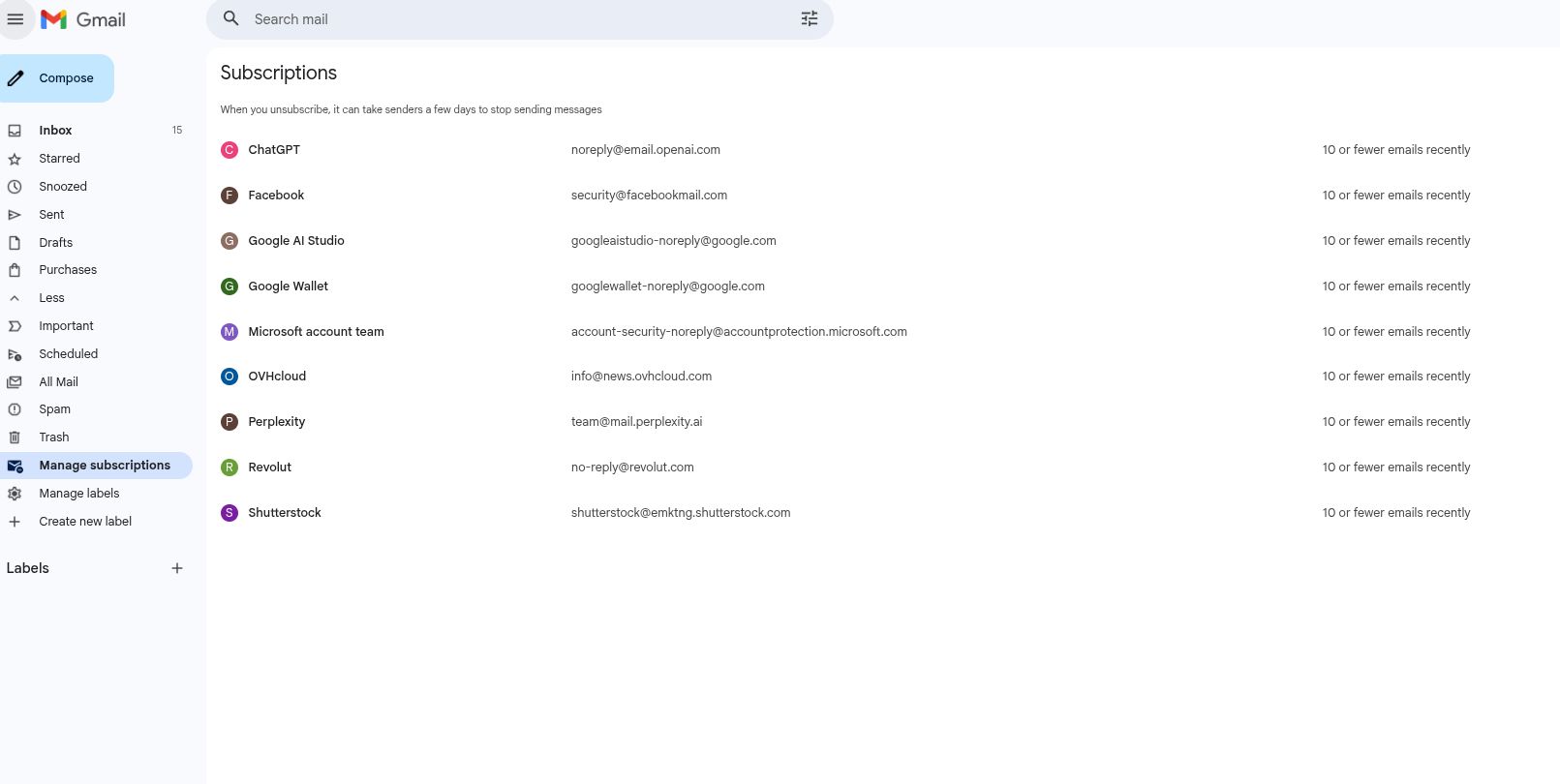Click Create new label

click(x=85, y=522)
